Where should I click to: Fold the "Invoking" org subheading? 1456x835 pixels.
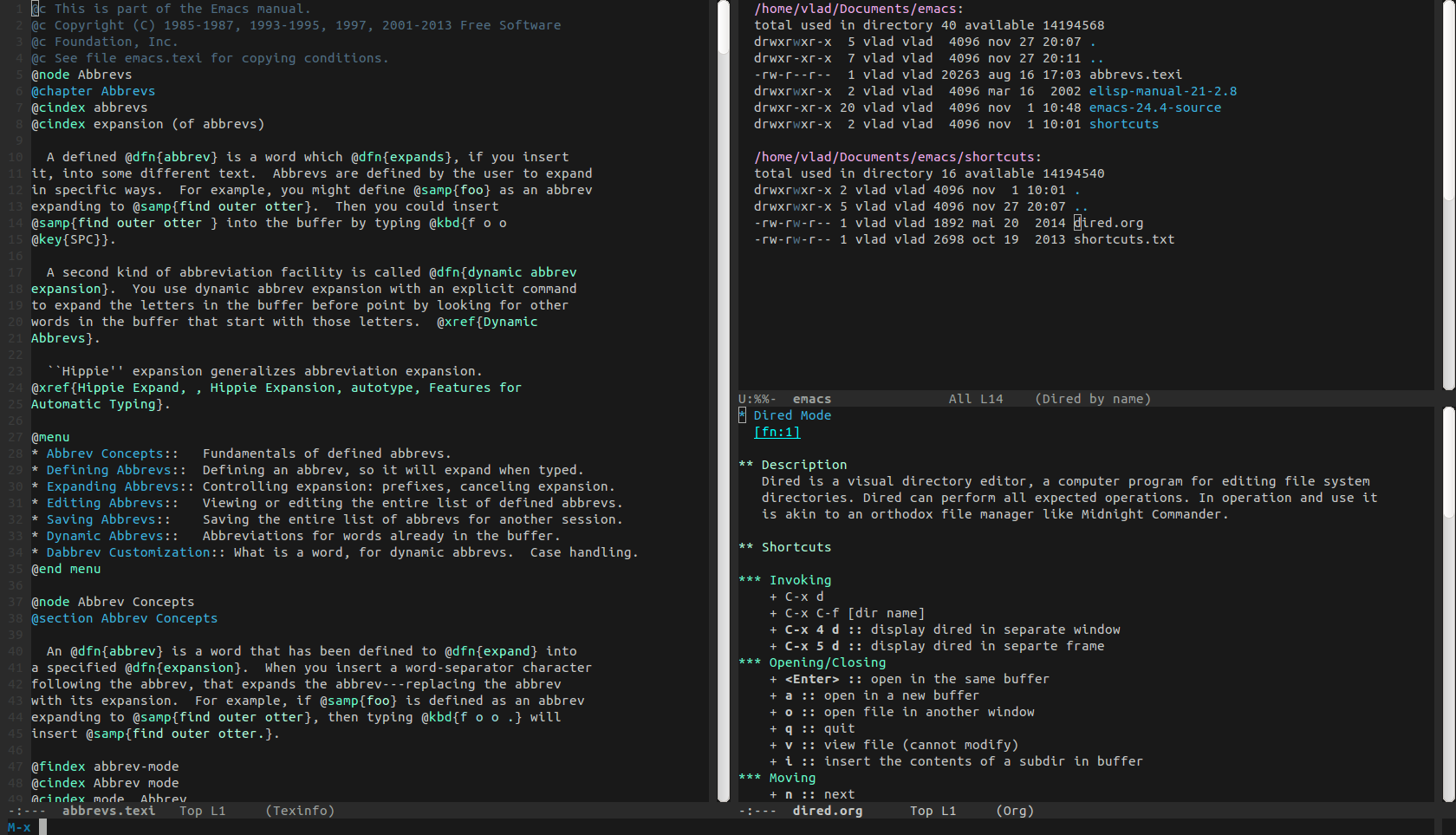pos(799,580)
